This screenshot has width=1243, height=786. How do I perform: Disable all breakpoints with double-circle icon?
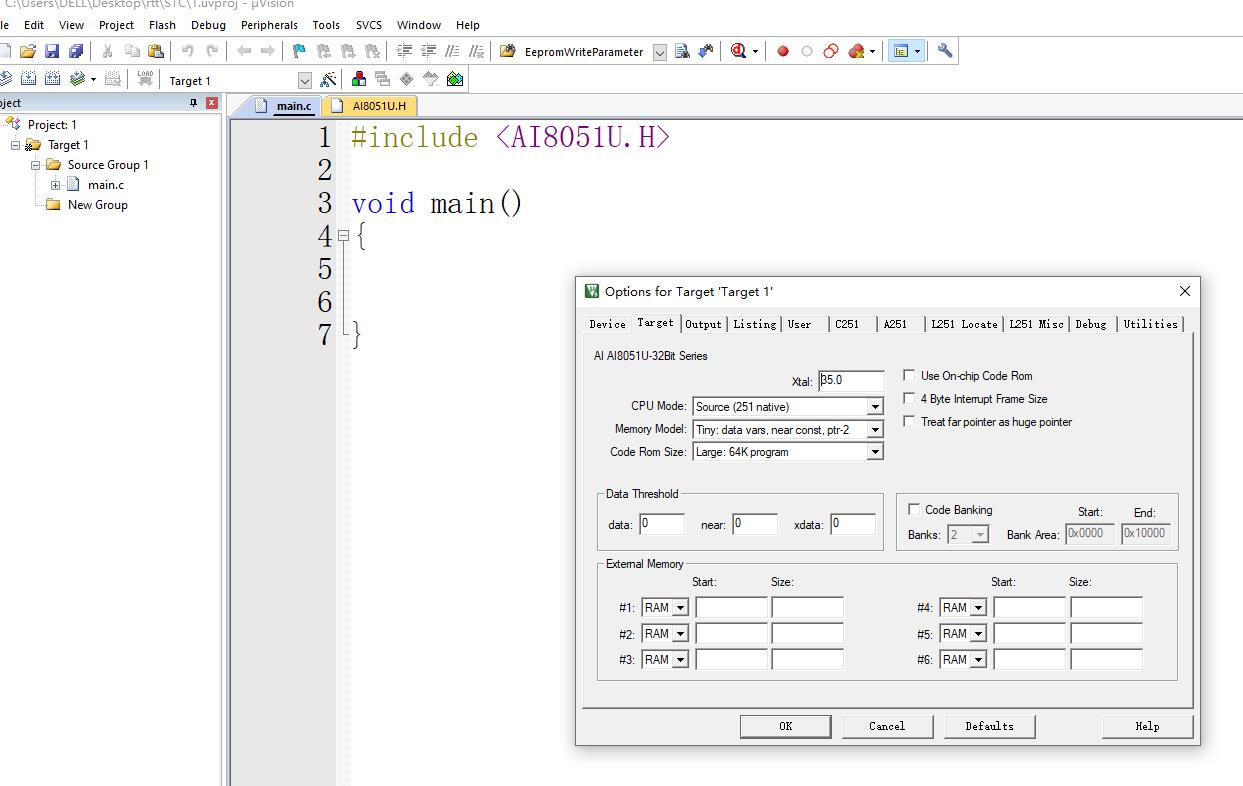coord(831,51)
